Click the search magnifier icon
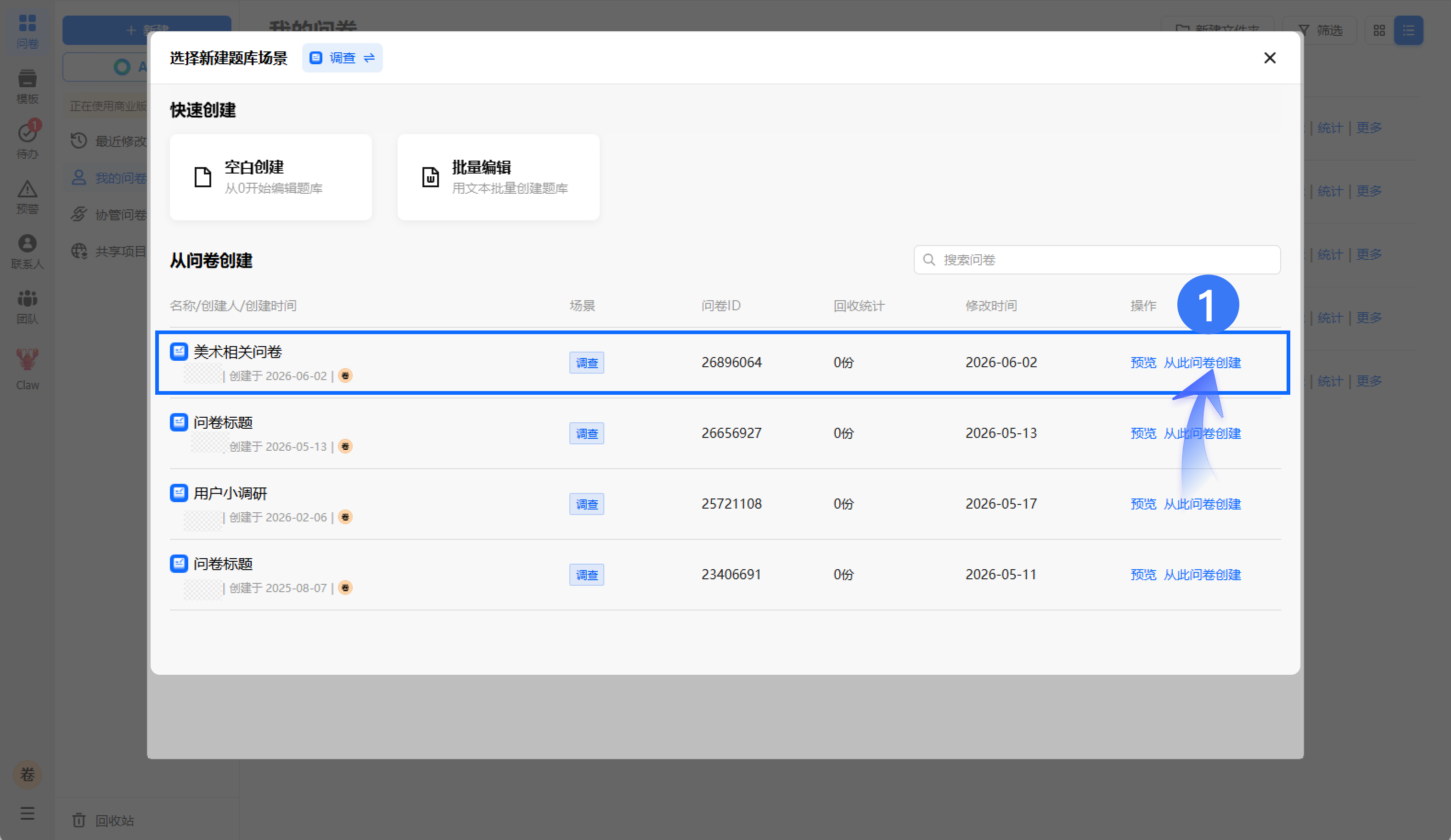Viewport: 1451px width, 840px height. [x=929, y=260]
